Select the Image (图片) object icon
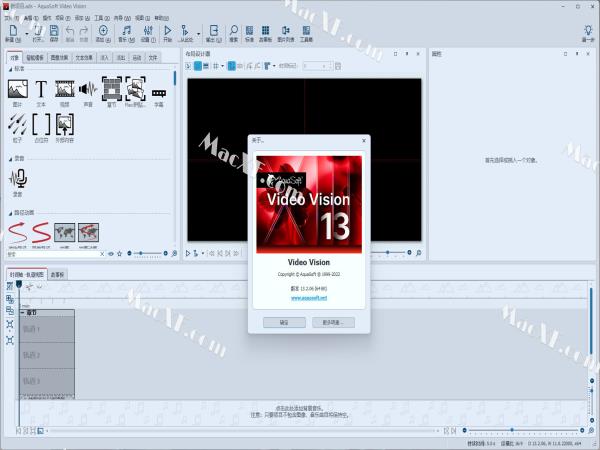 coord(18,89)
